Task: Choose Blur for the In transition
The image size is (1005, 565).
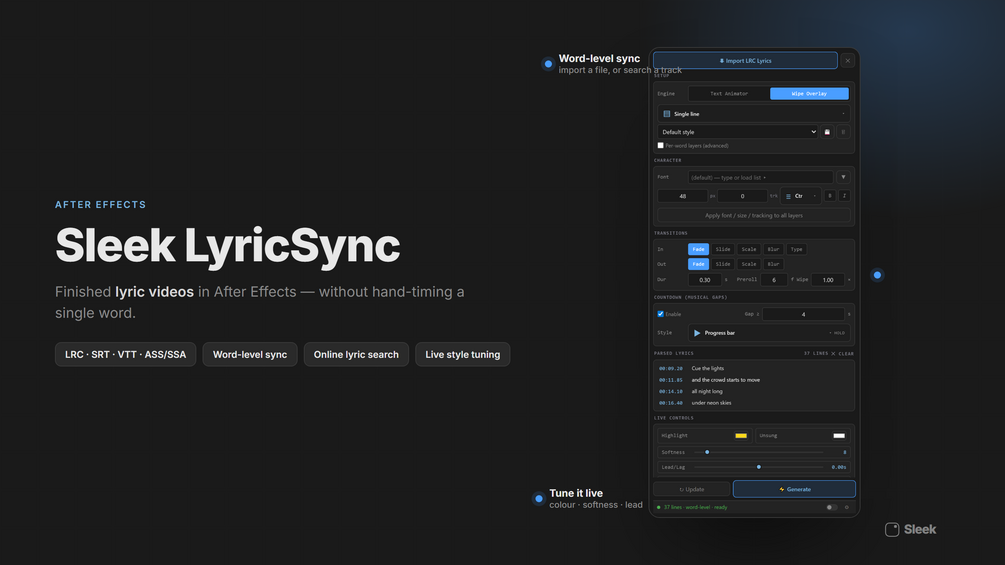Action: (x=774, y=249)
